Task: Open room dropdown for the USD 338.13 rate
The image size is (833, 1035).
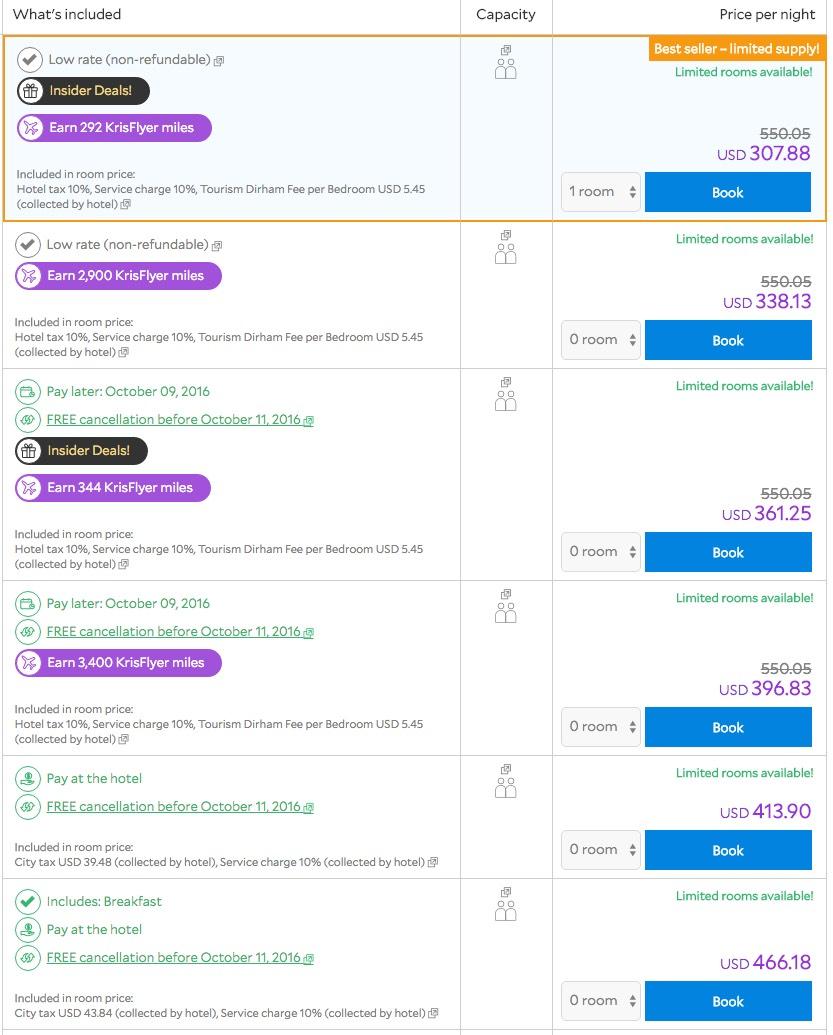Action: click(x=601, y=340)
